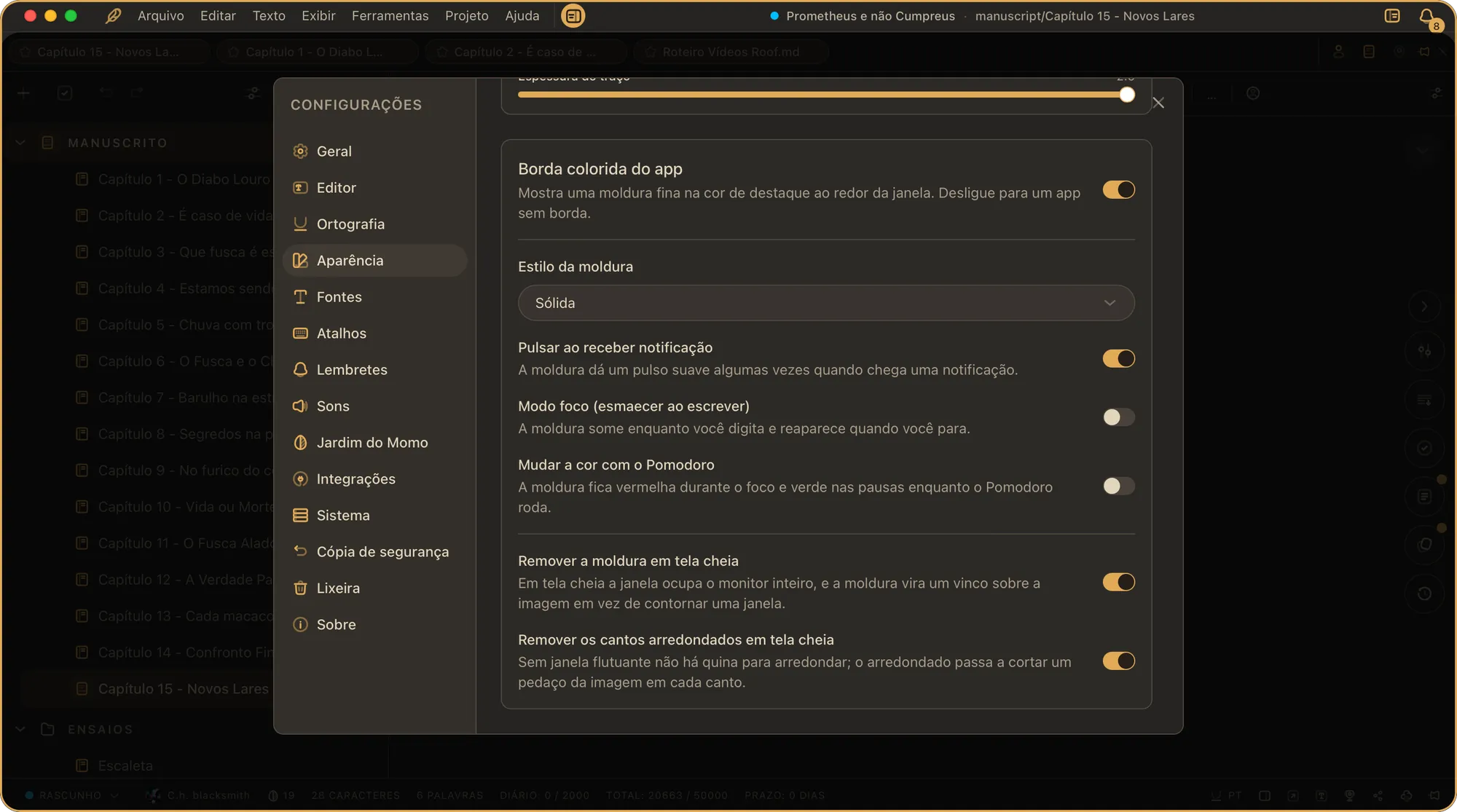This screenshot has height=812, width=1457.
Task: Select Capítulo 9 - No furico do c... in tree
Action: click(173, 470)
